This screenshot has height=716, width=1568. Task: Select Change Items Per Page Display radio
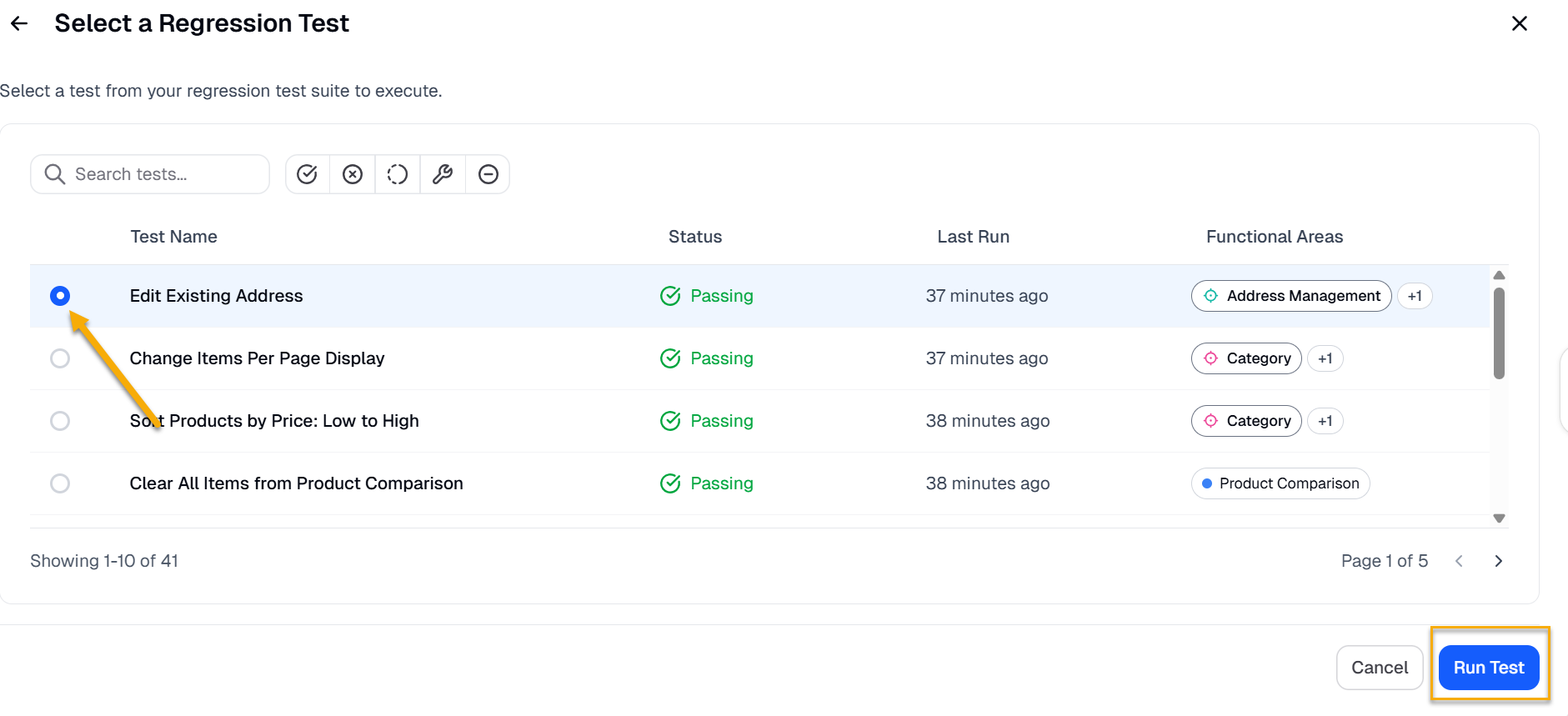point(60,358)
